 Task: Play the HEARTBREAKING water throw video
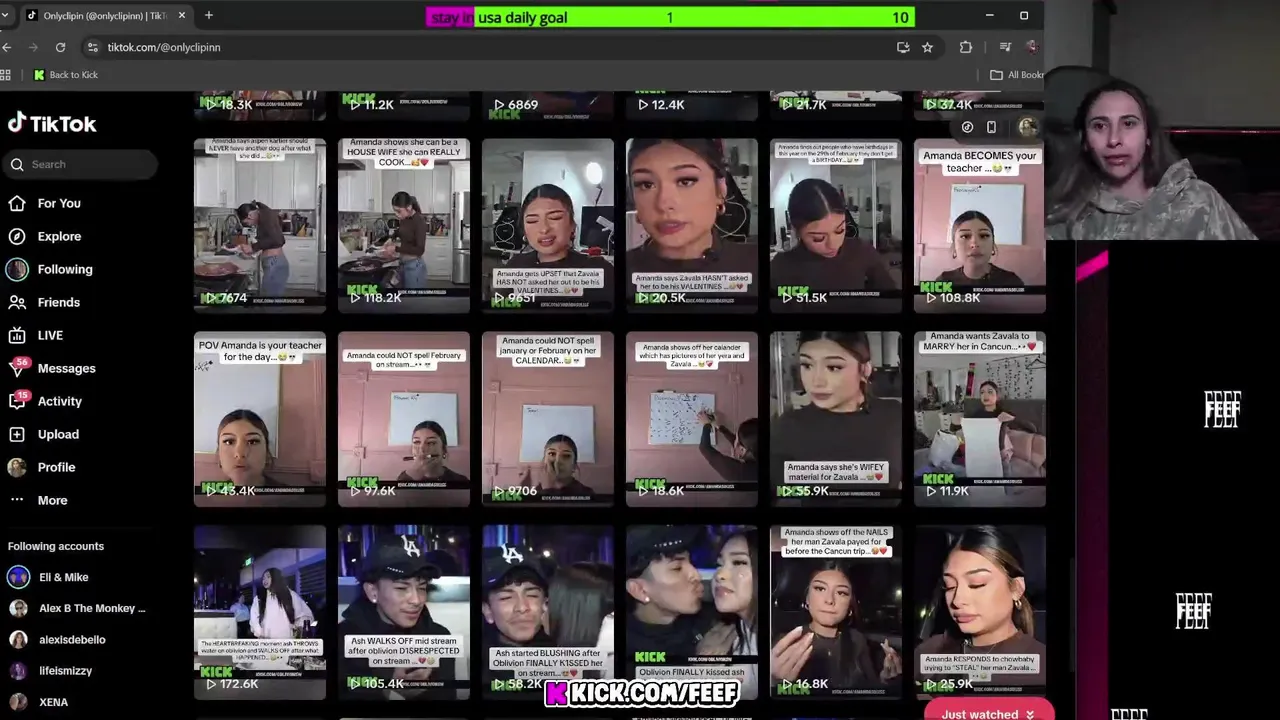[x=260, y=612]
